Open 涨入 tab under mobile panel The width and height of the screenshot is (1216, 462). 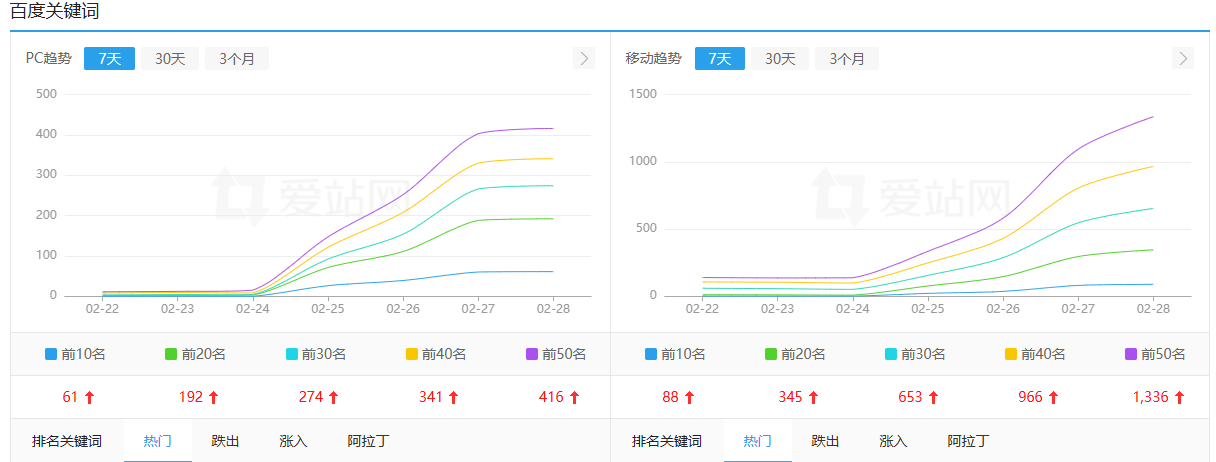(893, 441)
